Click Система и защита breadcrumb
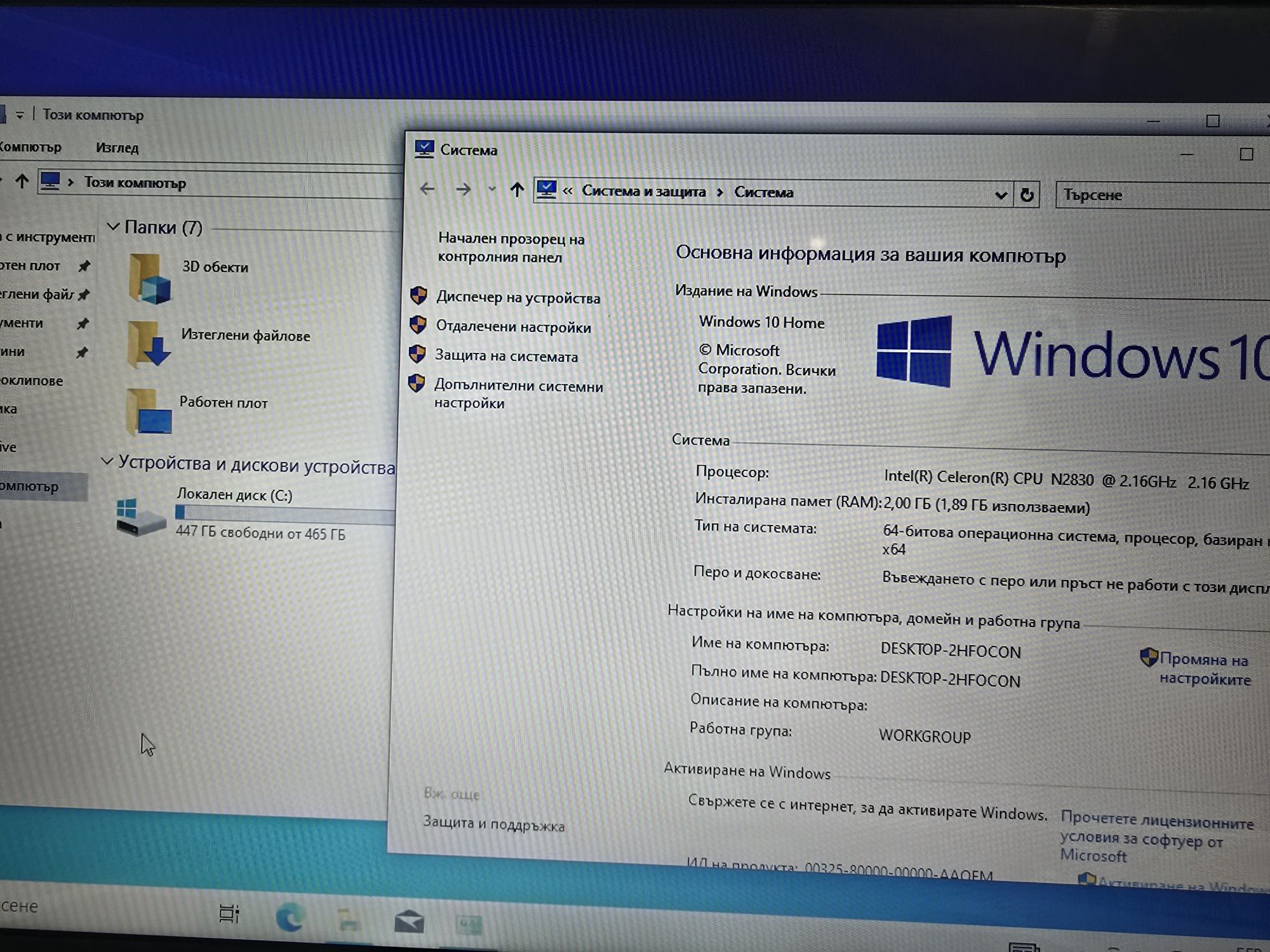1270x952 pixels. tap(643, 191)
